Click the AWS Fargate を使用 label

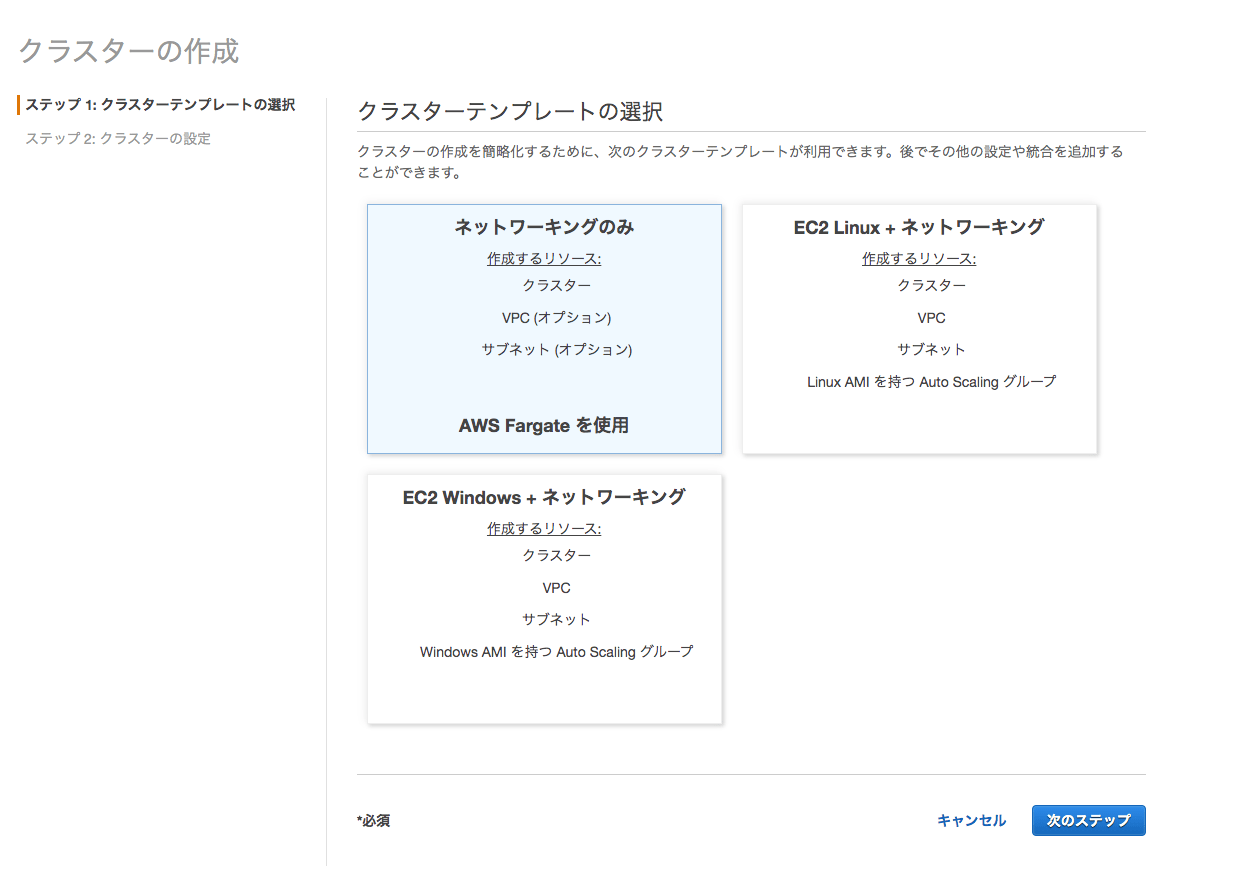pos(544,425)
